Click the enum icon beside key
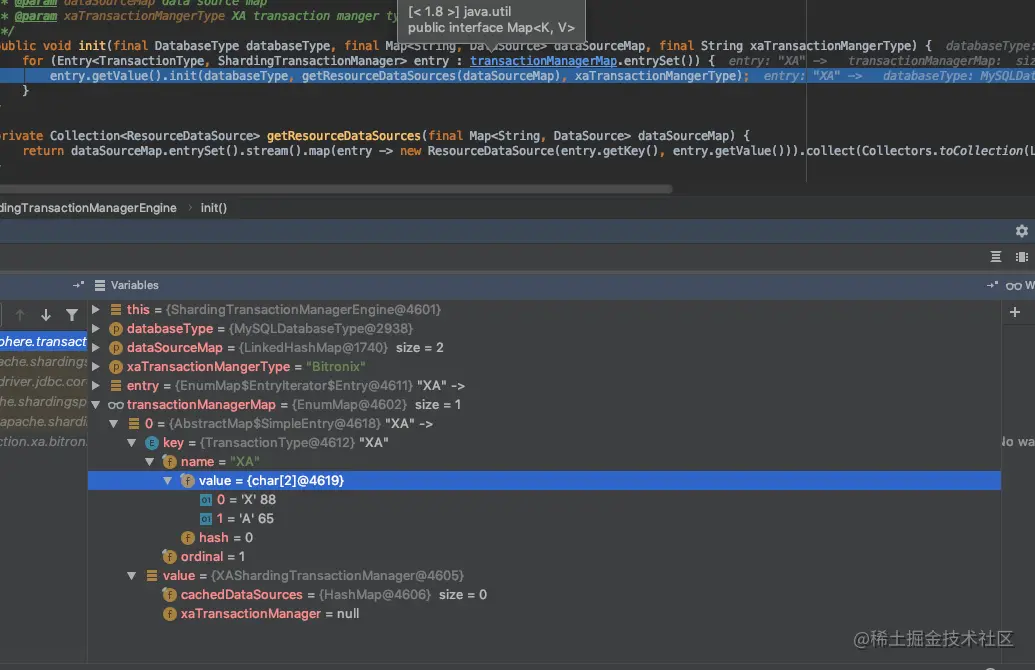The width and height of the screenshot is (1035, 670). tap(152, 443)
